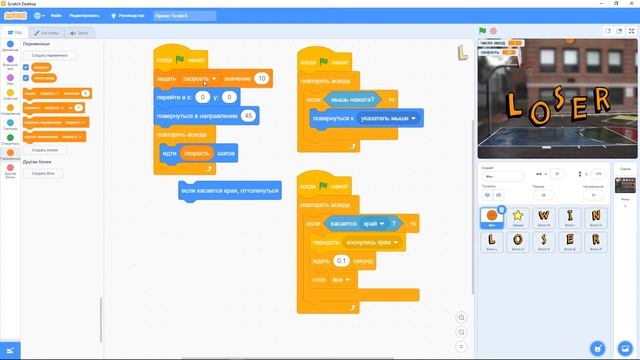This screenshot has width=640, height=360.
Task: Switch to the small stage layout
Action: coord(608,31)
